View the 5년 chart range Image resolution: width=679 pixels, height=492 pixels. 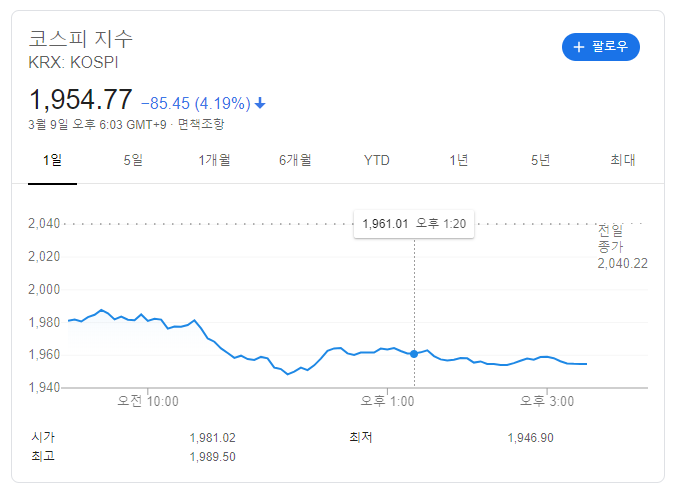pyautogui.click(x=540, y=160)
